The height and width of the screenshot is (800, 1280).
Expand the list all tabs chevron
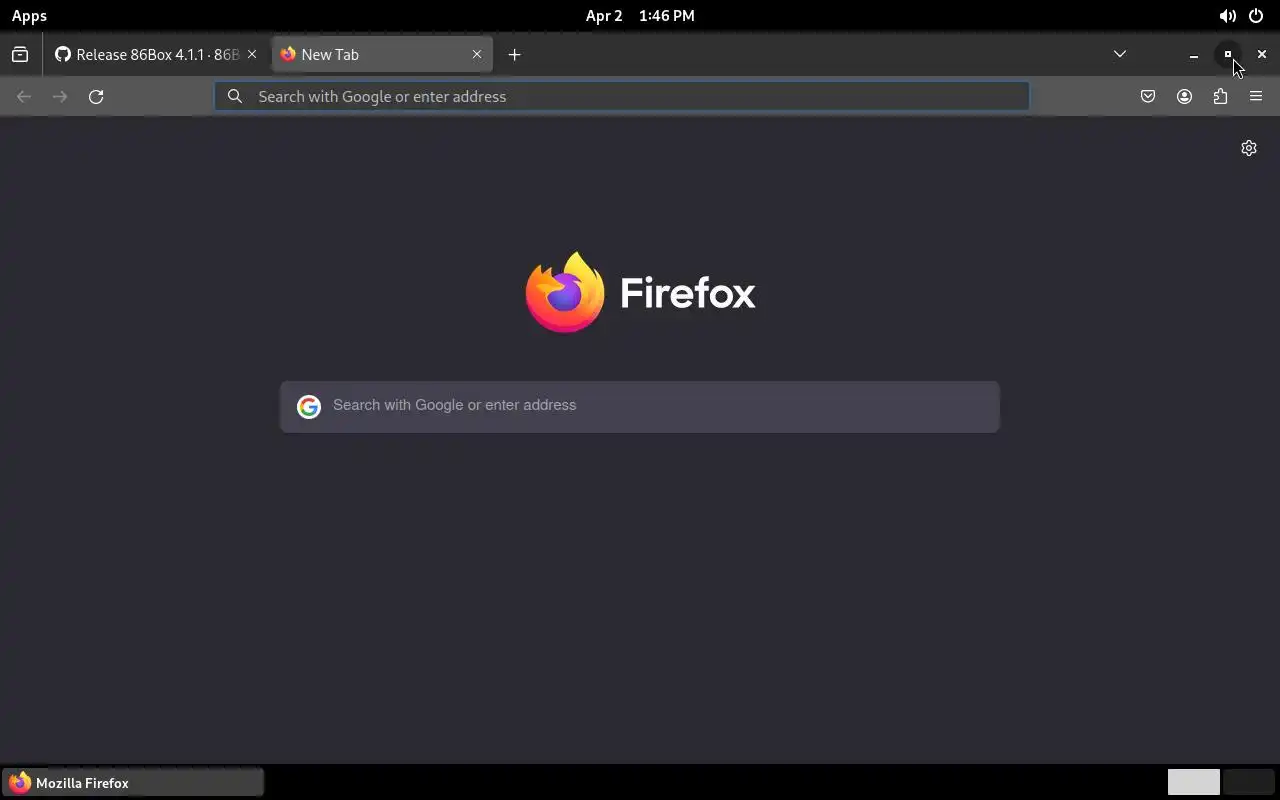click(1120, 54)
